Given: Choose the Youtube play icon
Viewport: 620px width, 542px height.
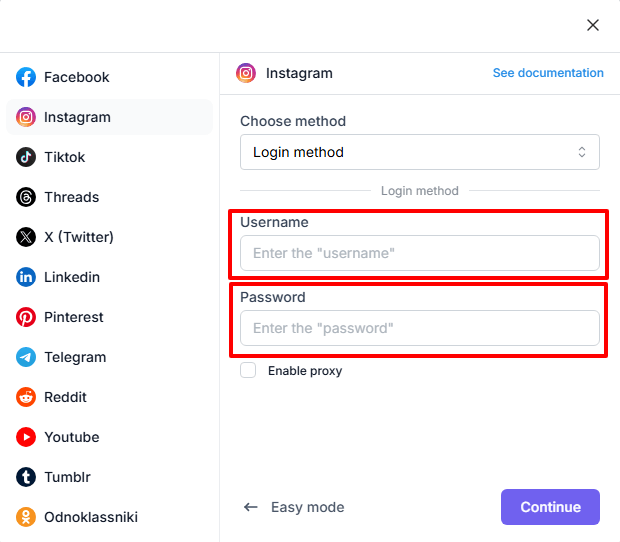Looking at the screenshot, I should [26, 437].
